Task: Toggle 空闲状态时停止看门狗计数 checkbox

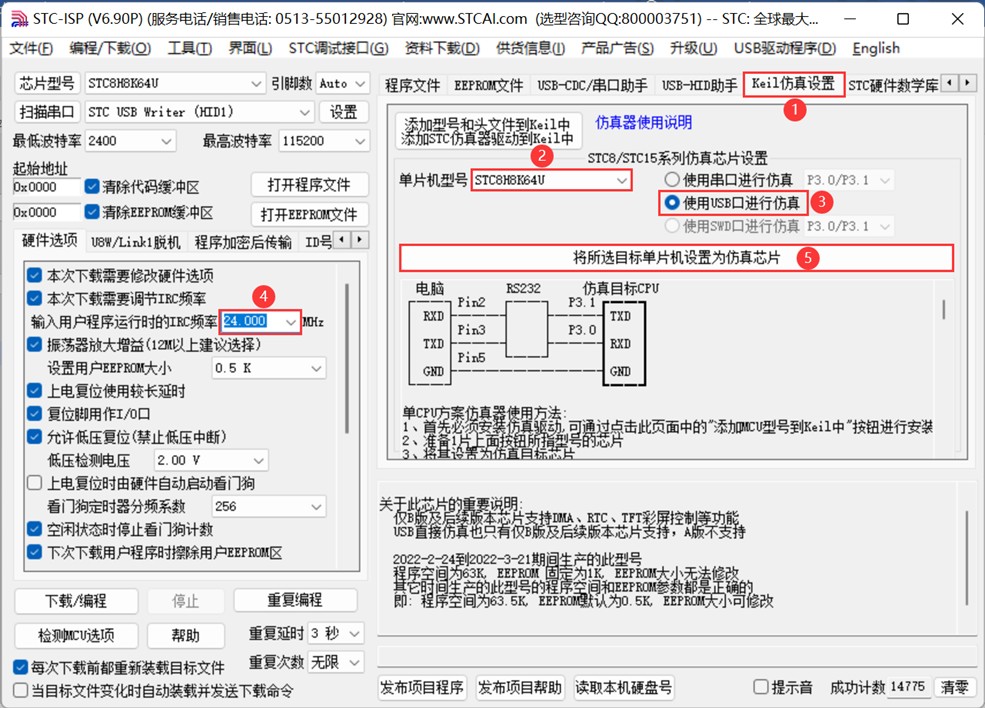Action: pyautogui.click(x=35, y=530)
